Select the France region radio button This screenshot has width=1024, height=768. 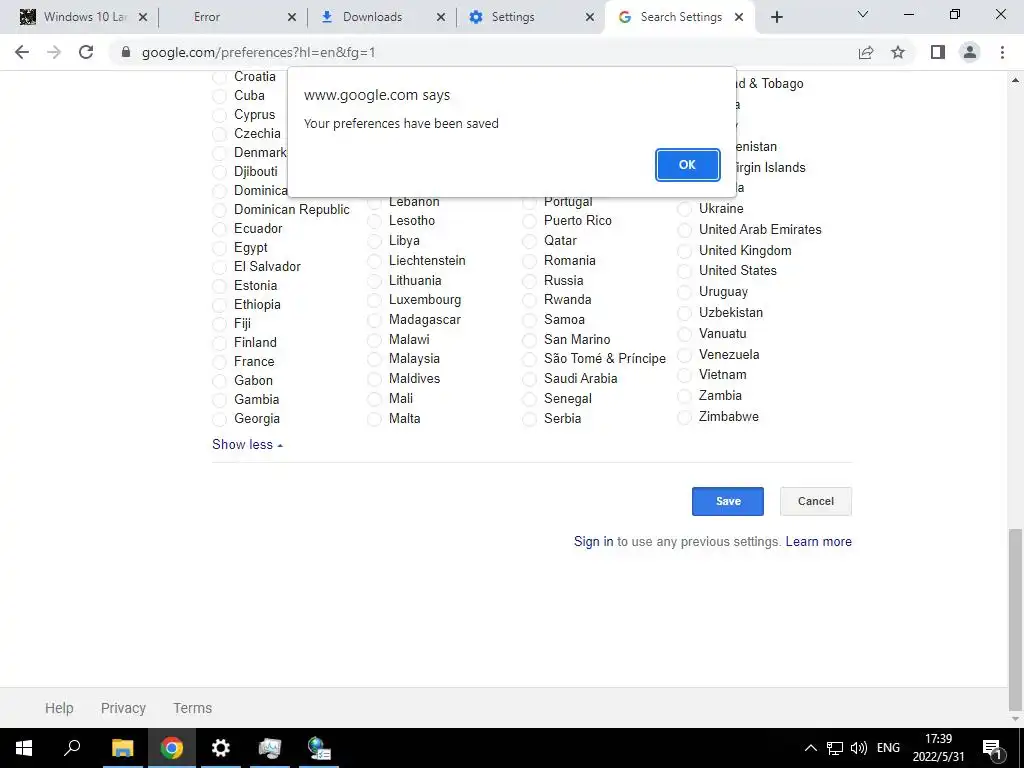219,362
